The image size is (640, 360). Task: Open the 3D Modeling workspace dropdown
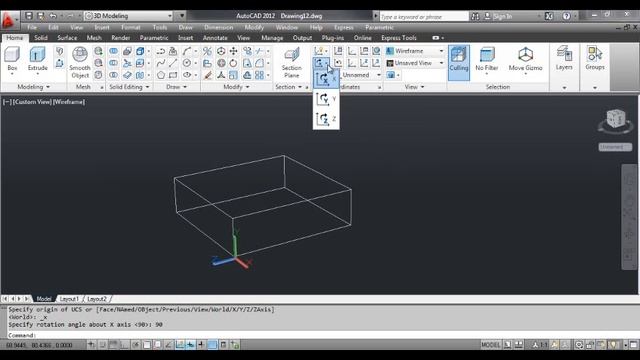click(129, 16)
